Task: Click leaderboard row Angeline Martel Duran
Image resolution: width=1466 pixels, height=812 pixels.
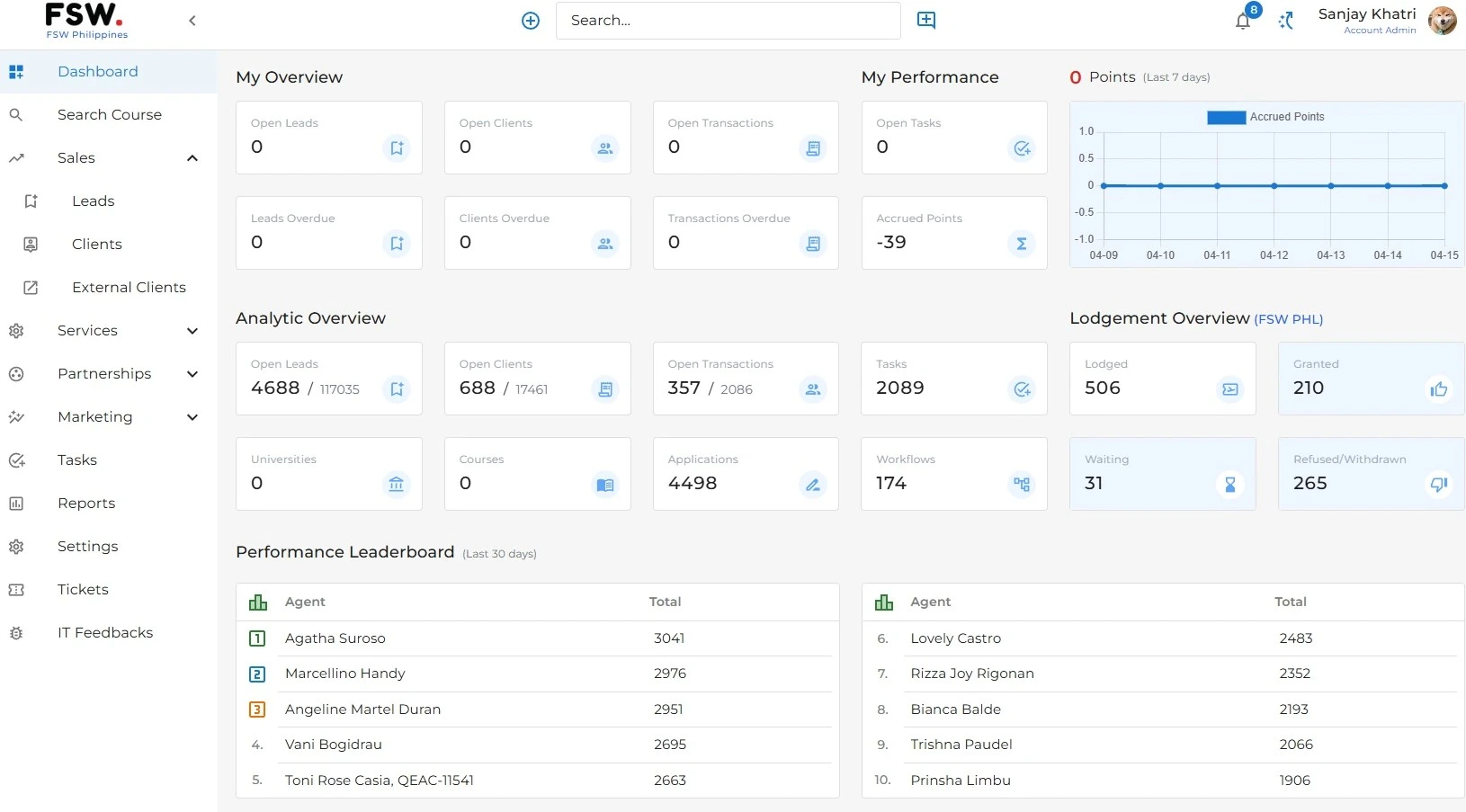Action: point(538,709)
